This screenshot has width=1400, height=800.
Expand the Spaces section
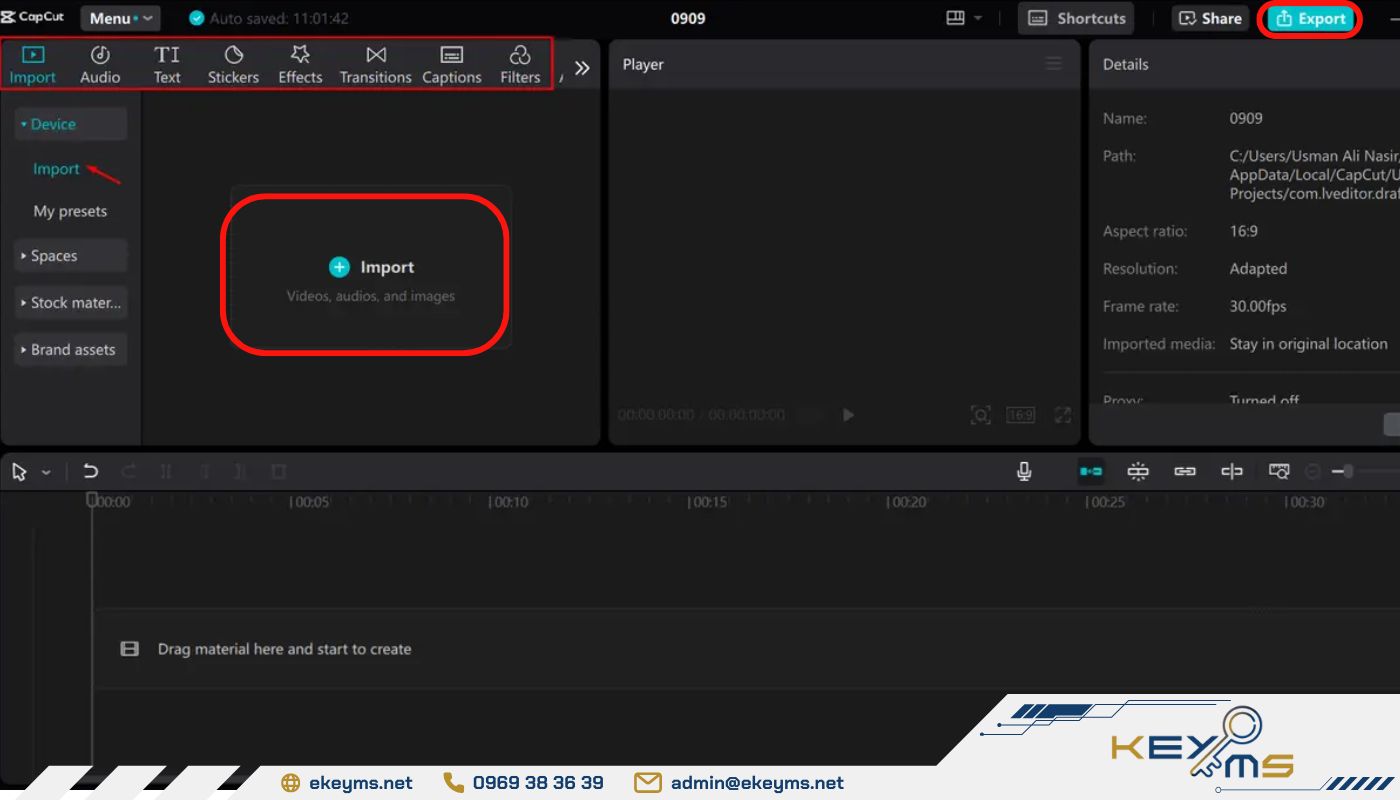click(x=70, y=256)
